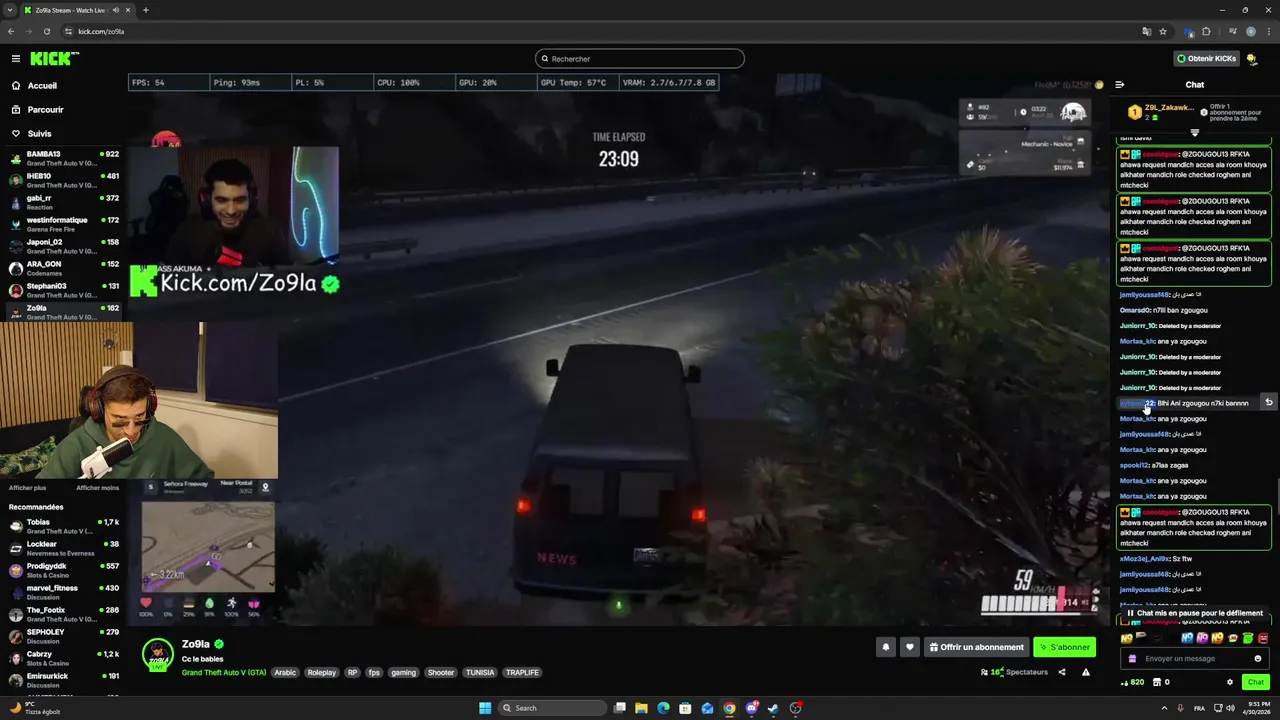Reload the page in Chrome
1280x720 pixels.
[46, 31]
